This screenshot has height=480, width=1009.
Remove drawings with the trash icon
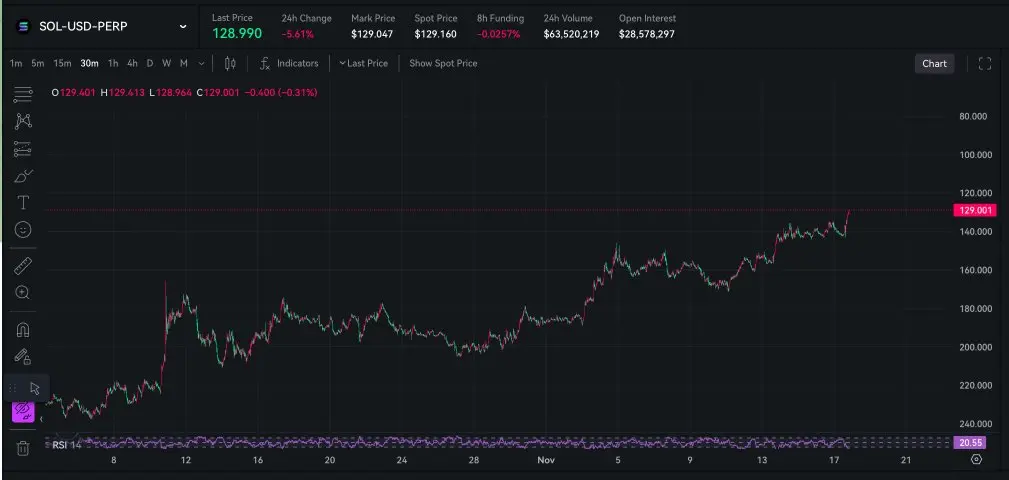[23, 448]
